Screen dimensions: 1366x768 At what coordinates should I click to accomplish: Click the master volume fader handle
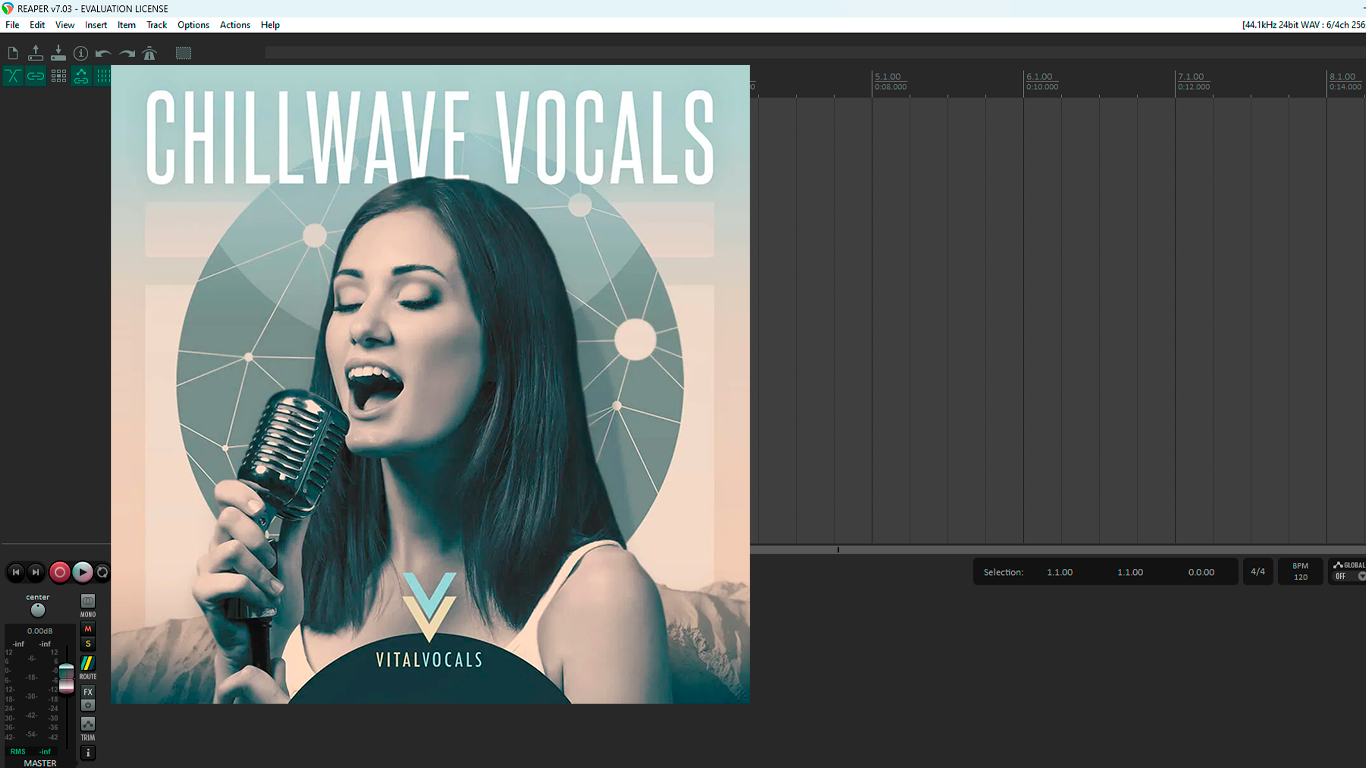click(x=66, y=677)
